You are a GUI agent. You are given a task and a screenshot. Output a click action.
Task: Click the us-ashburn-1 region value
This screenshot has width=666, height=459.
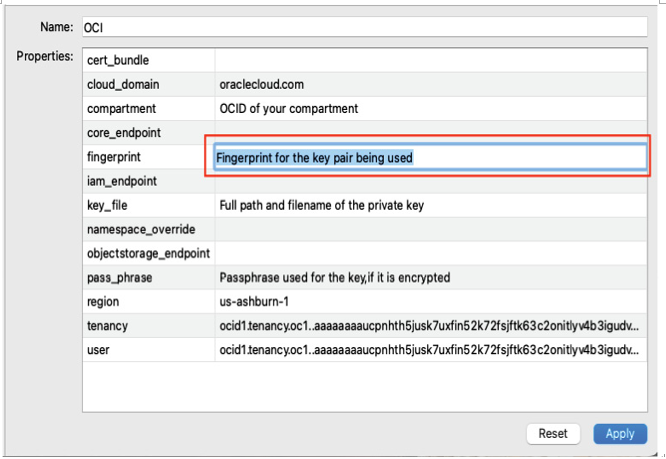tap(254, 302)
